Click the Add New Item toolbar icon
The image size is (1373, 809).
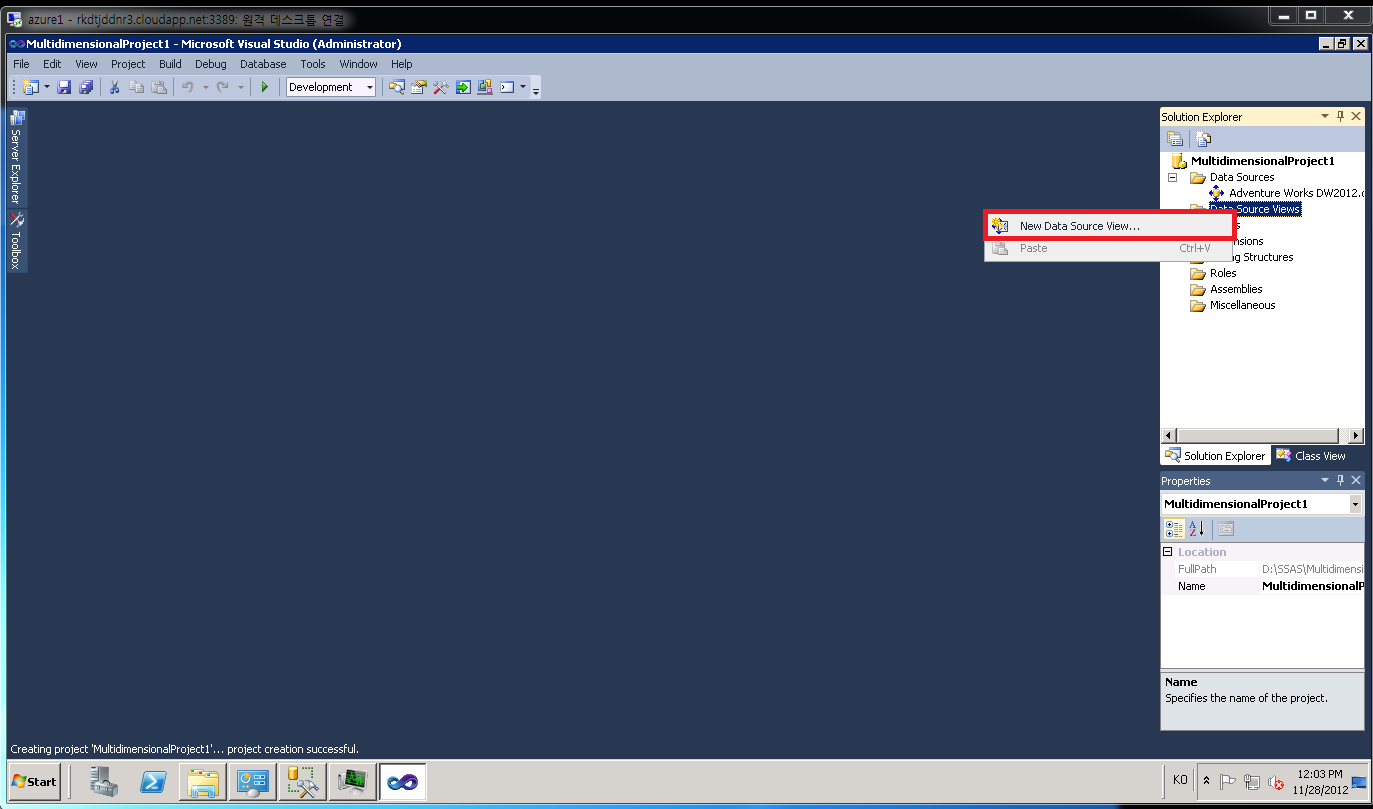pos(29,87)
